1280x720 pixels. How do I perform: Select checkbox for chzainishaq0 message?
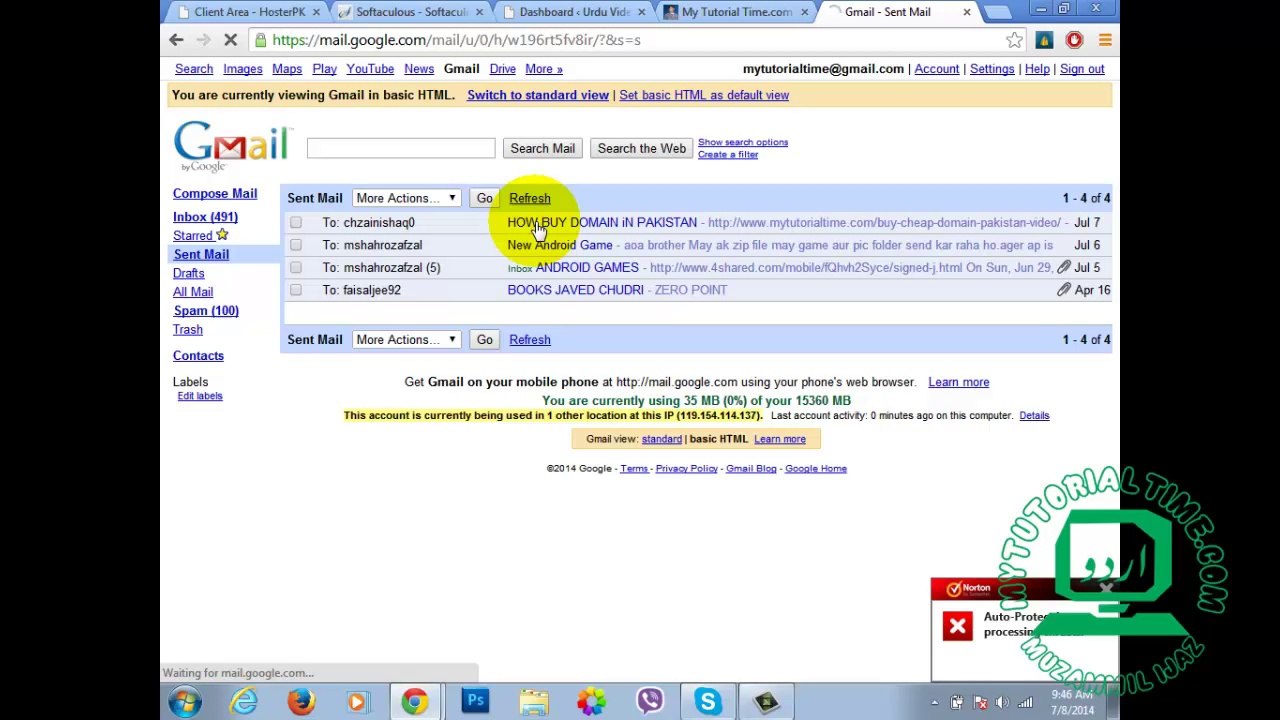296,222
